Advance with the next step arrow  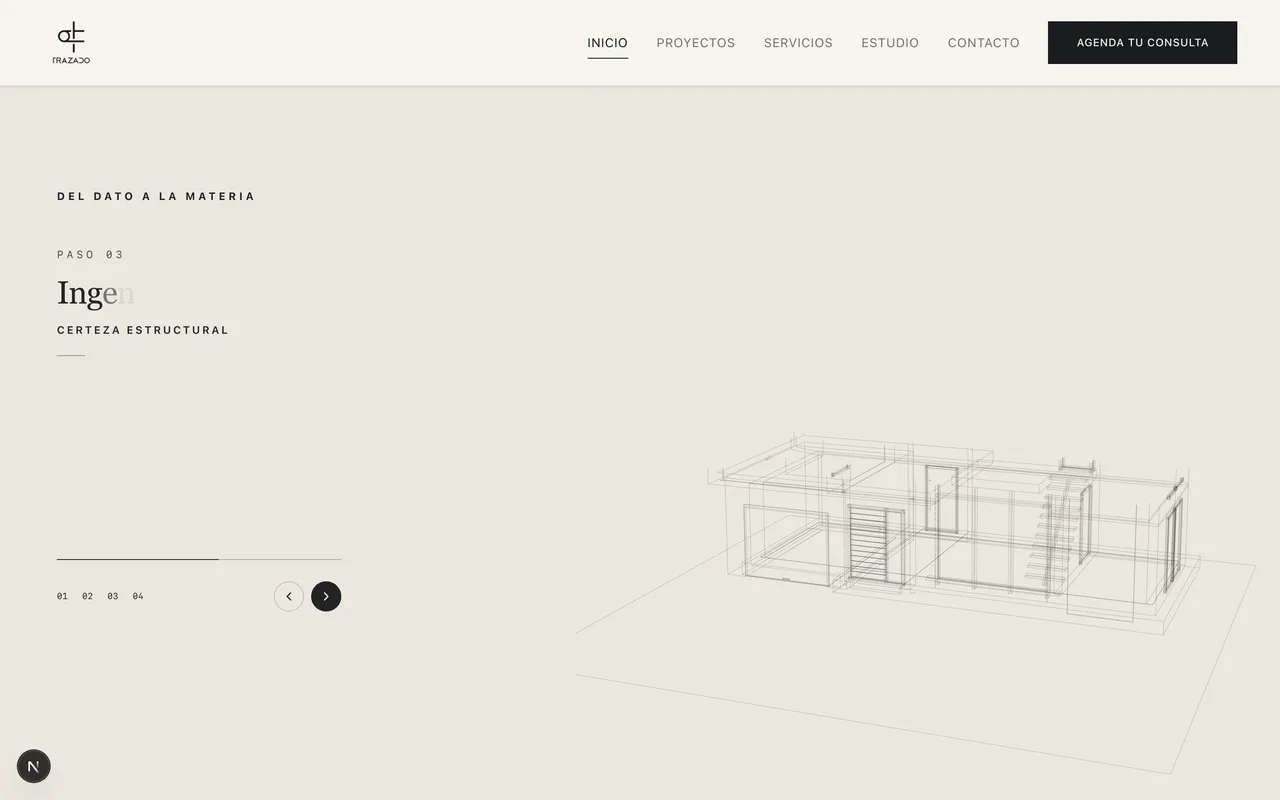[x=326, y=596]
